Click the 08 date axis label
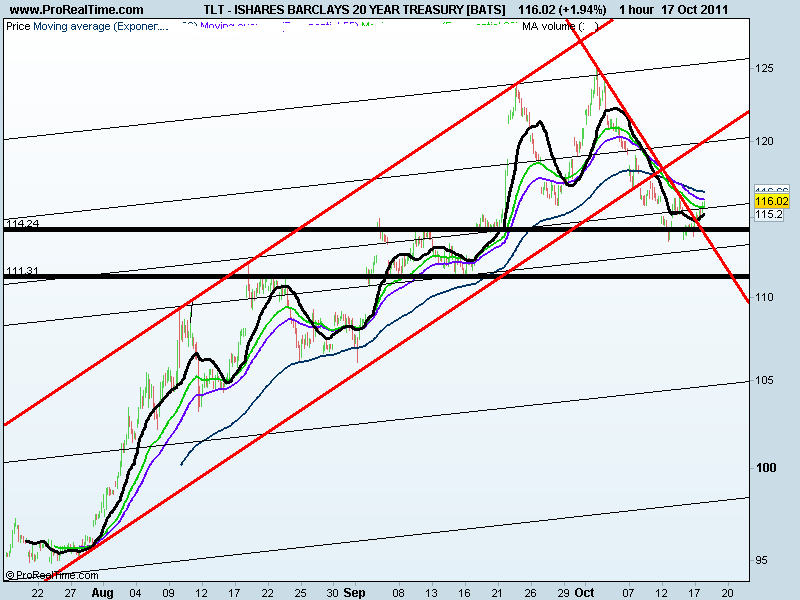 point(398,592)
